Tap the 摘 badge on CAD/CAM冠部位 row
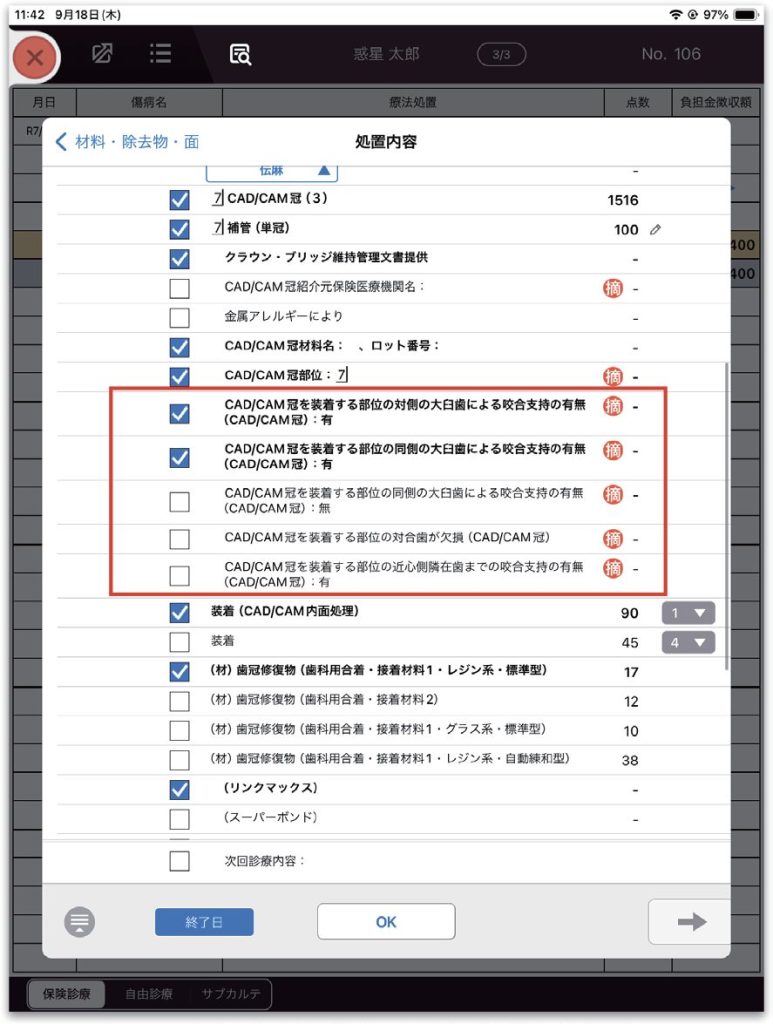773x1024 pixels. pos(612,377)
